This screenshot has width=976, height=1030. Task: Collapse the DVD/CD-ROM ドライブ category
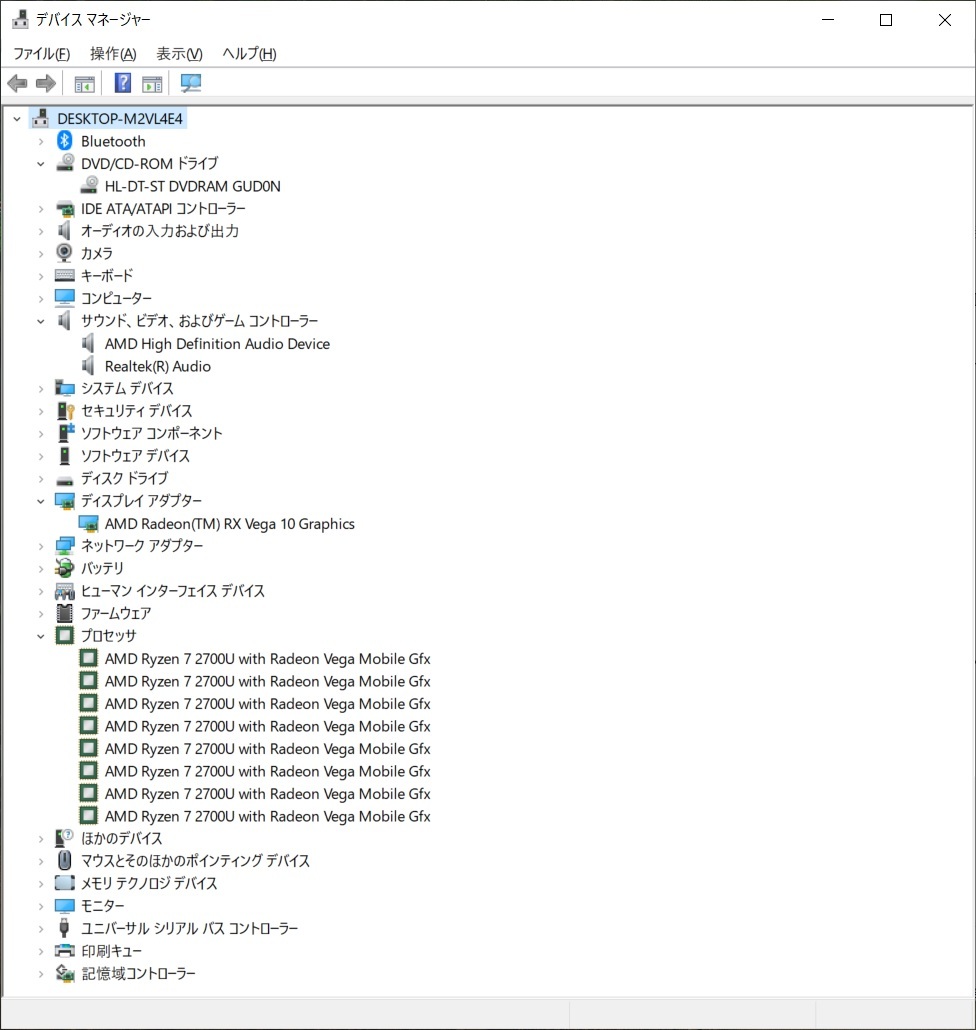pyautogui.click(x=41, y=164)
